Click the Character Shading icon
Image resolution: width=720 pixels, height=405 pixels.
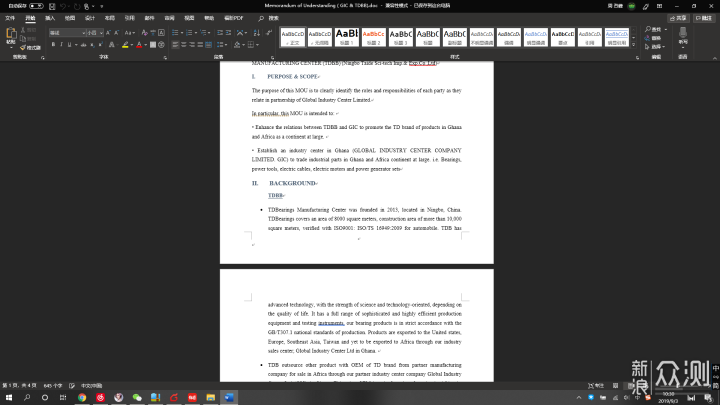153,45
